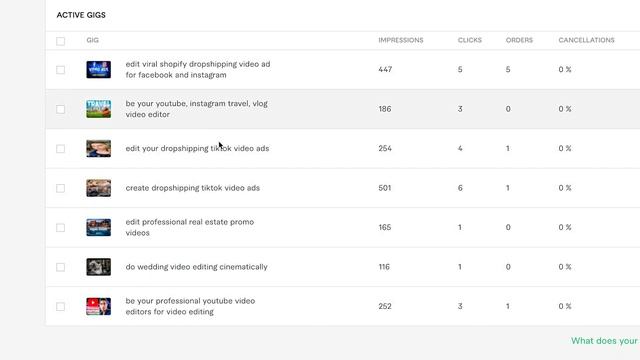Open 'be your professional youtube video editors' gig

[x=190, y=306]
